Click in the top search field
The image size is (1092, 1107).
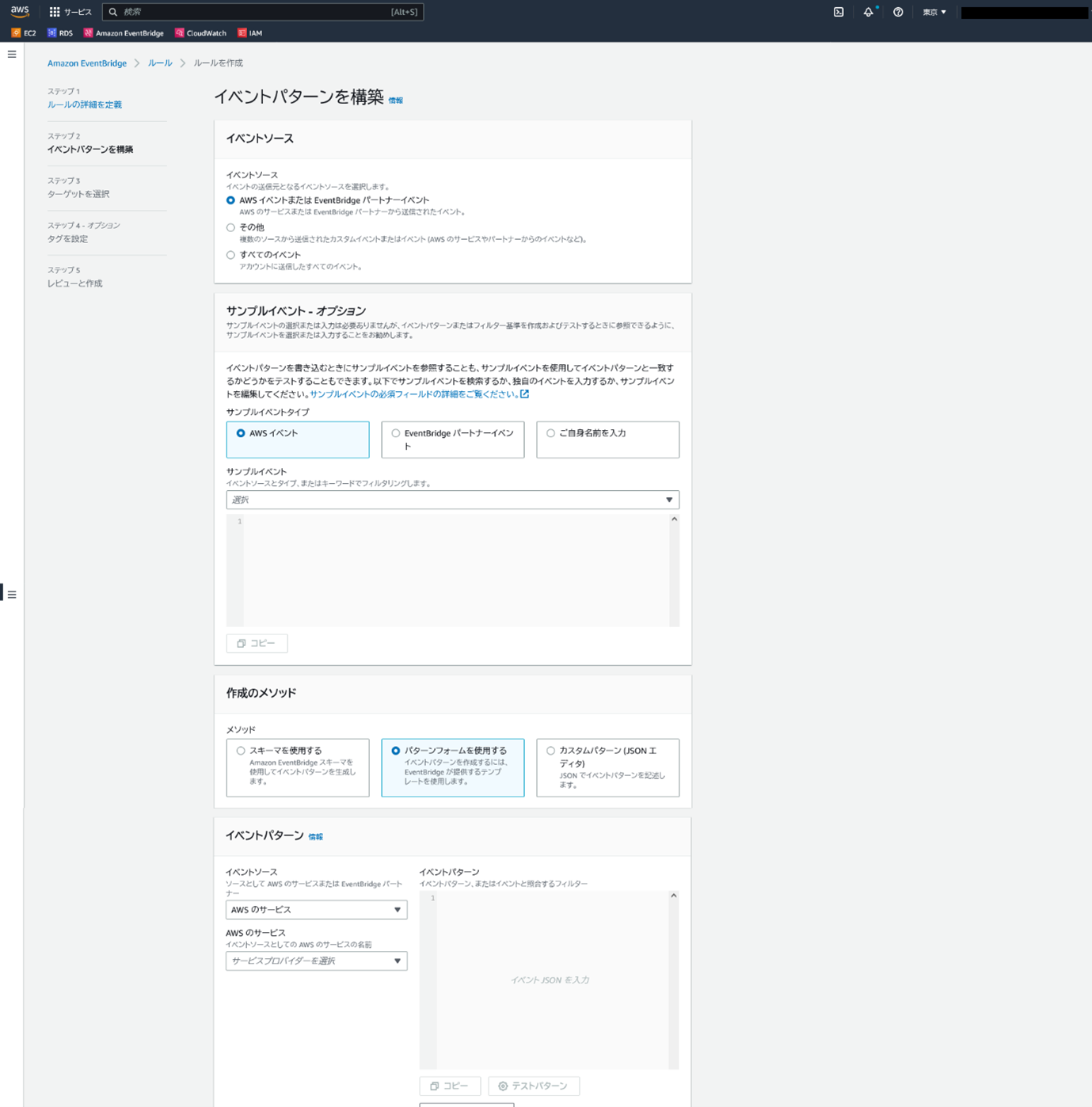click(263, 12)
